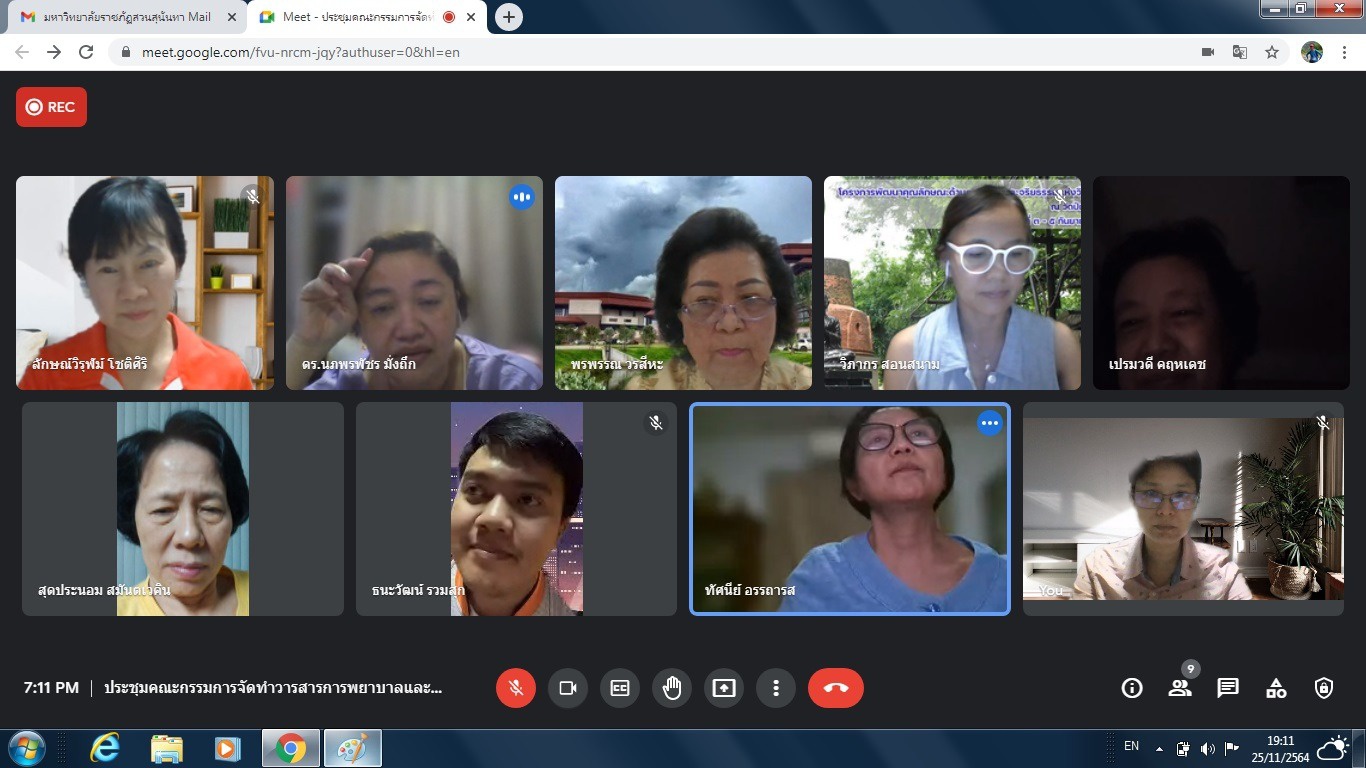The width and height of the screenshot is (1366, 768).
Task: Leave the call with the red button
Action: click(836, 688)
